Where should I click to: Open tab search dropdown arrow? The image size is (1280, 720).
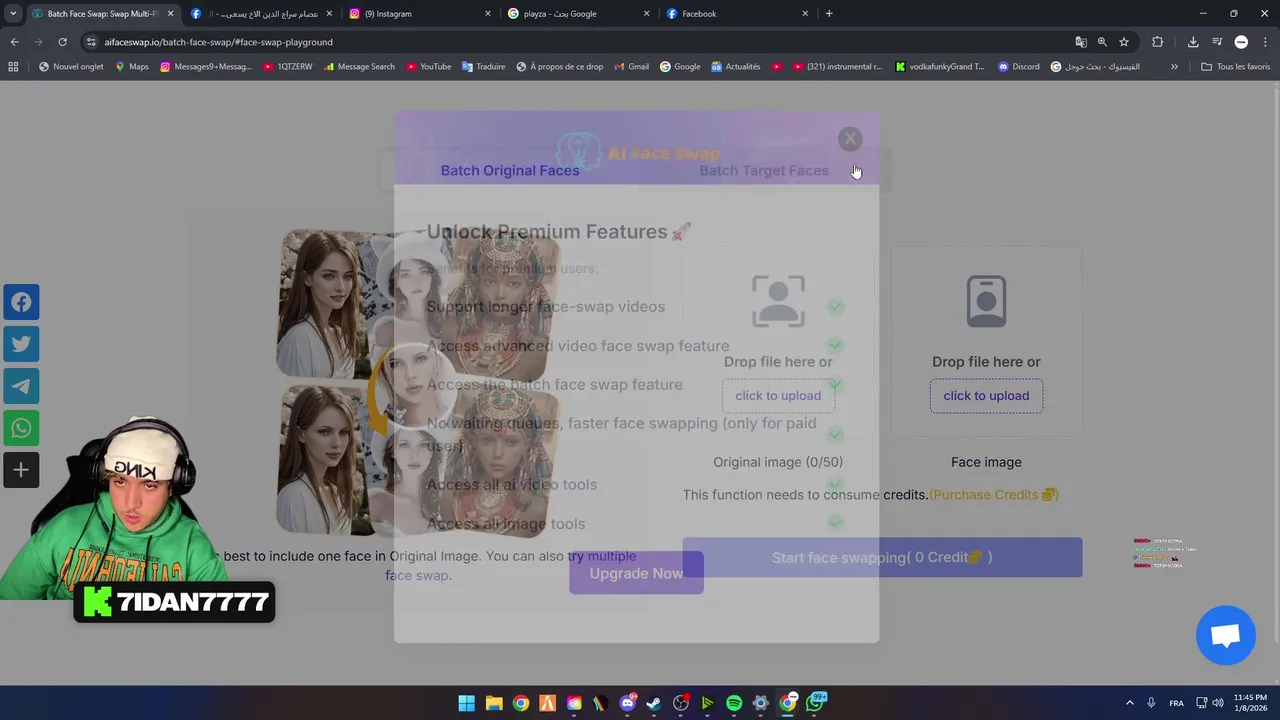13,14
